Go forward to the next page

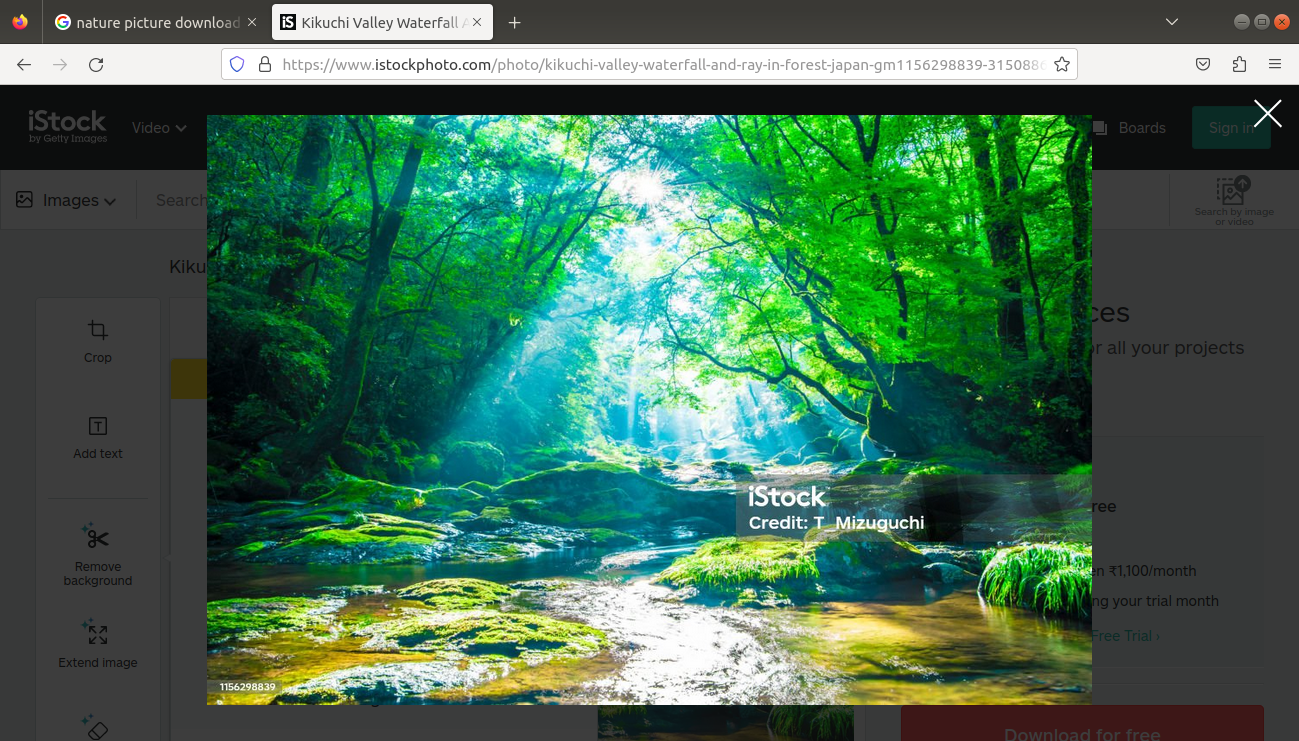(60, 64)
